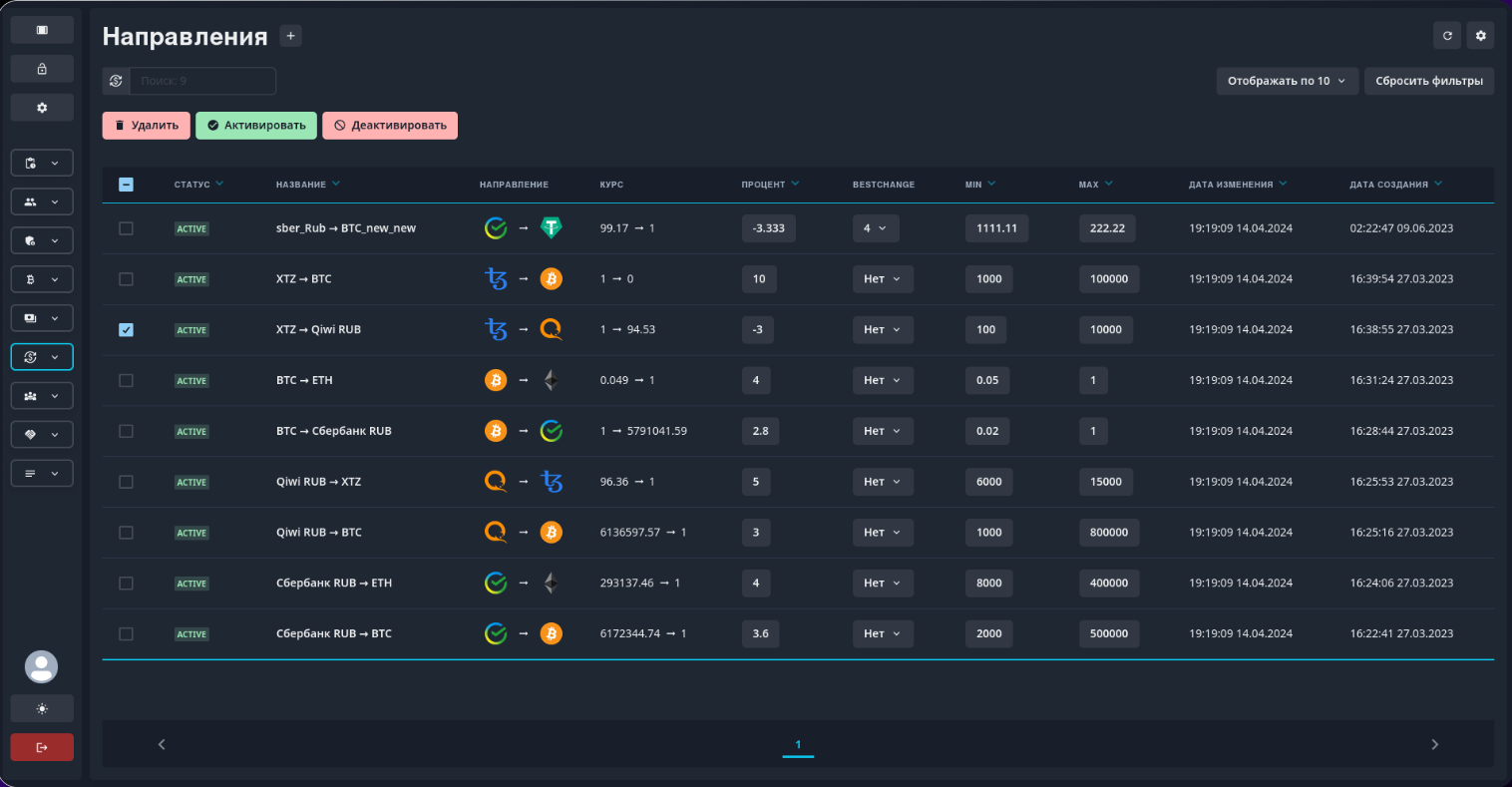Image resolution: width=1512 pixels, height=787 pixels.
Task: Click the Сбросить фильтры button
Action: tap(1428, 81)
